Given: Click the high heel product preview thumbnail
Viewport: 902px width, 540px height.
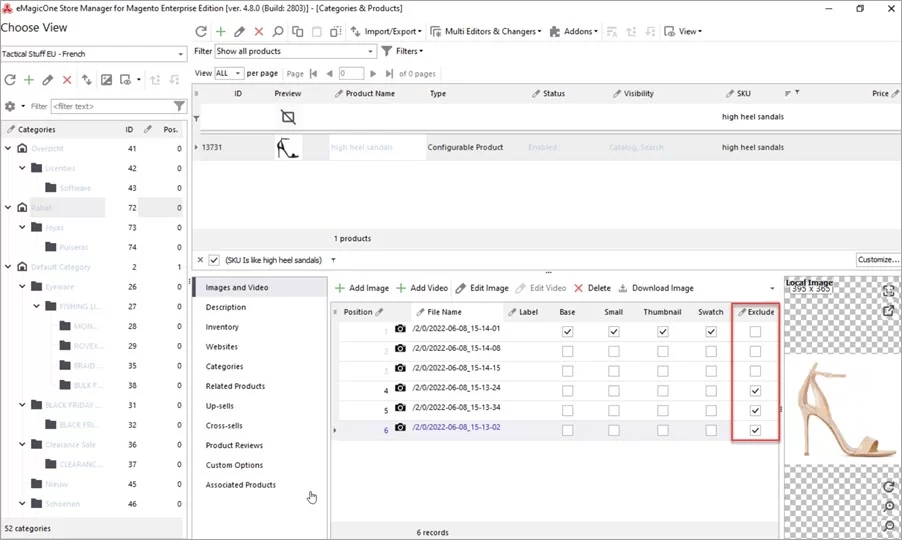Looking at the screenshot, I should coord(288,148).
